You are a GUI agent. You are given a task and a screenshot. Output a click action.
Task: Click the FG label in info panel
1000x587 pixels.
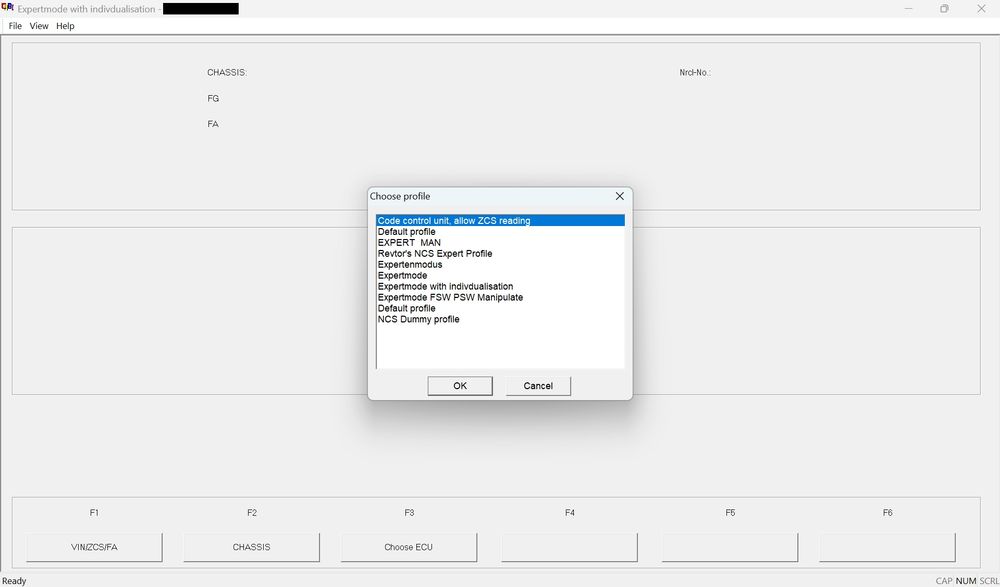tap(213, 98)
